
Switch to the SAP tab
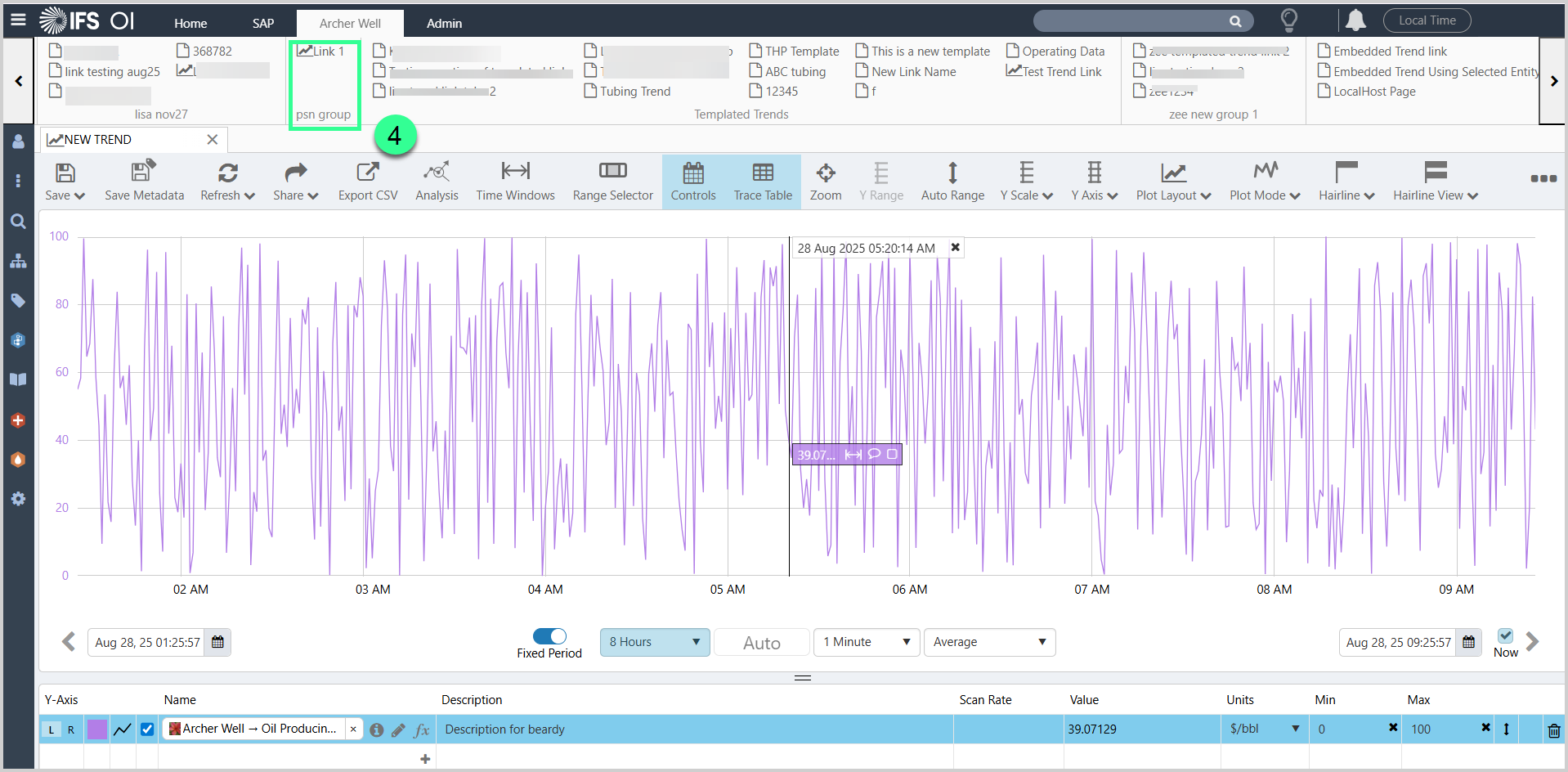(x=263, y=24)
